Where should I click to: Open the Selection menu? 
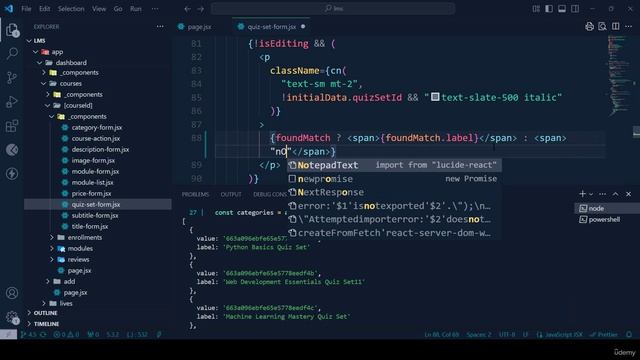[x=71, y=9]
